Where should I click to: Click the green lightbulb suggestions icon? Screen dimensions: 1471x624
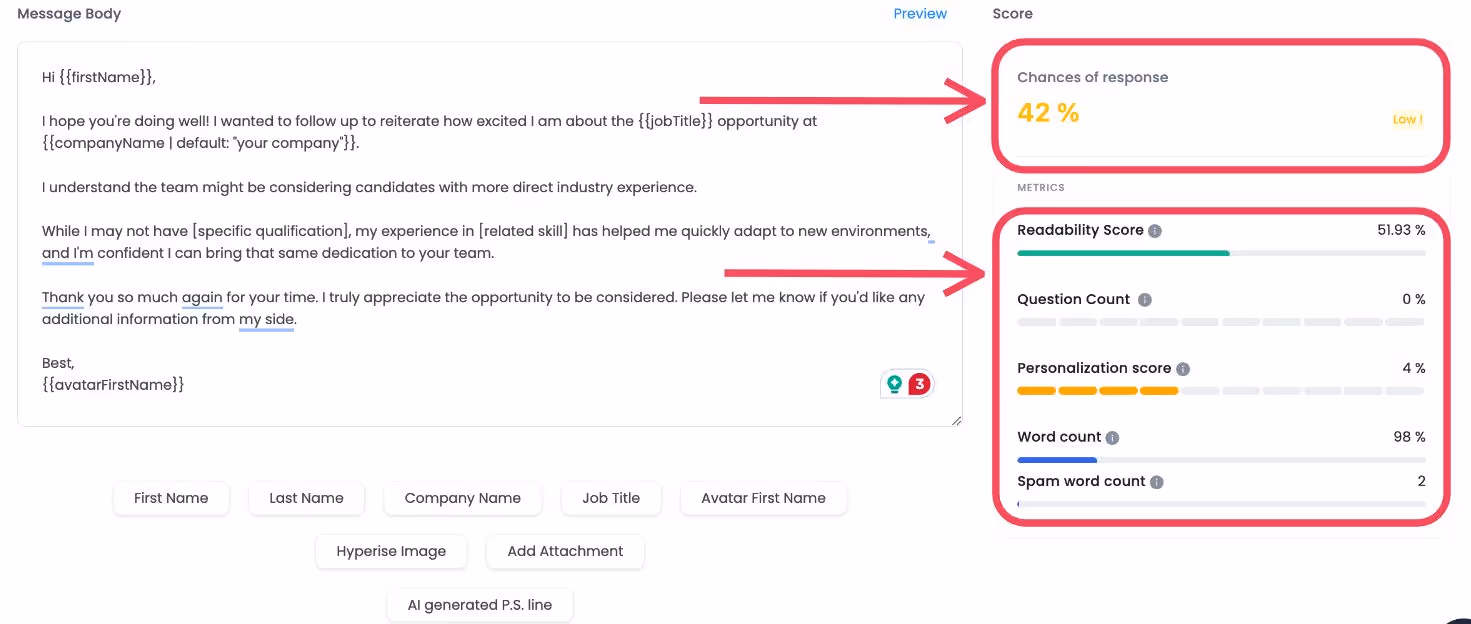pos(895,383)
